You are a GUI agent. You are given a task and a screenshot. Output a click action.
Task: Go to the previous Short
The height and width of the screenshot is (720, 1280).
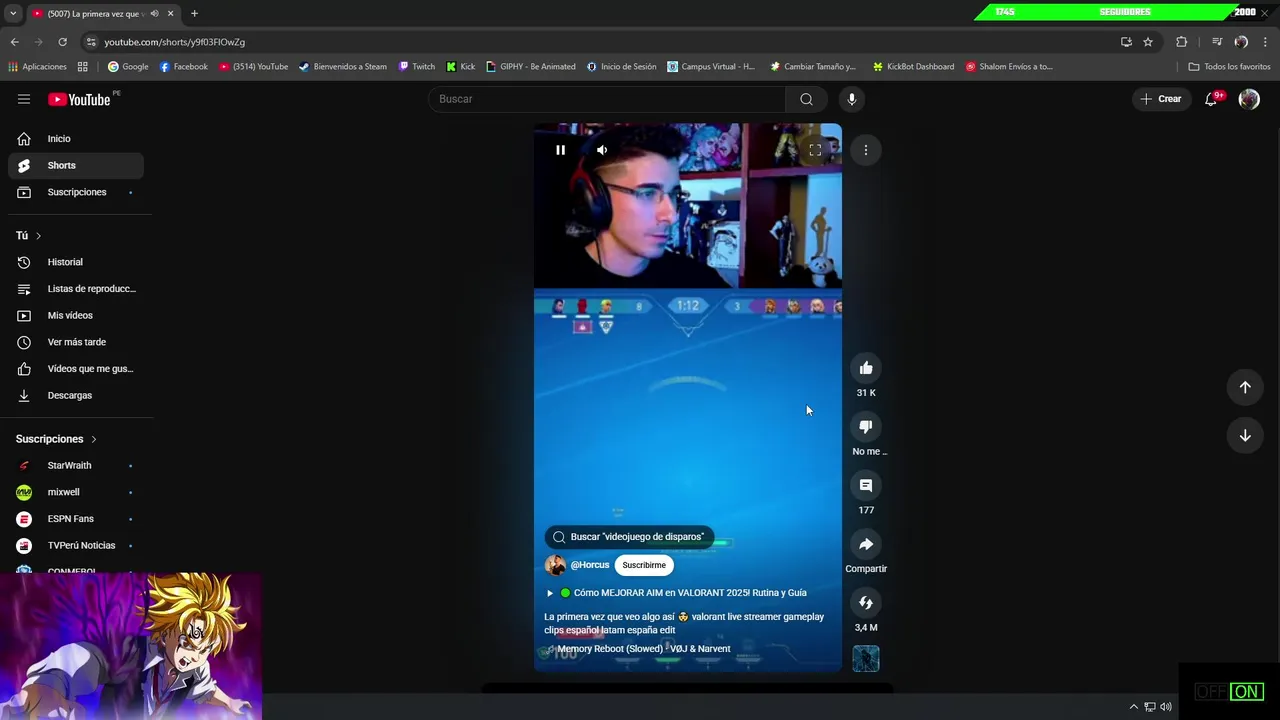1245,387
